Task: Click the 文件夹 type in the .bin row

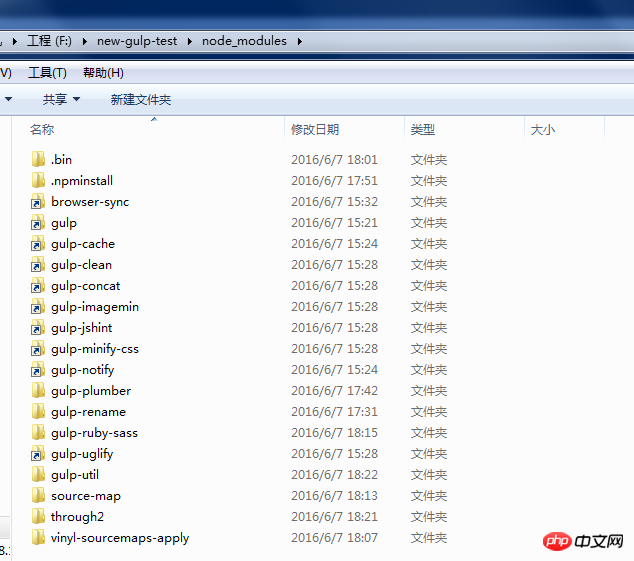Action: click(429, 160)
